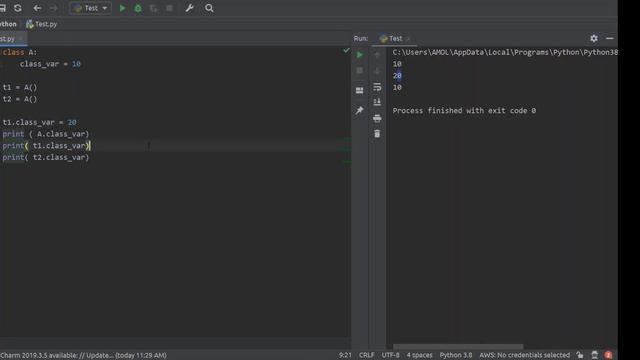Rerun Test from the Run panel
This screenshot has height=360, width=640.
pyautogui.click(x=360, y=55)
